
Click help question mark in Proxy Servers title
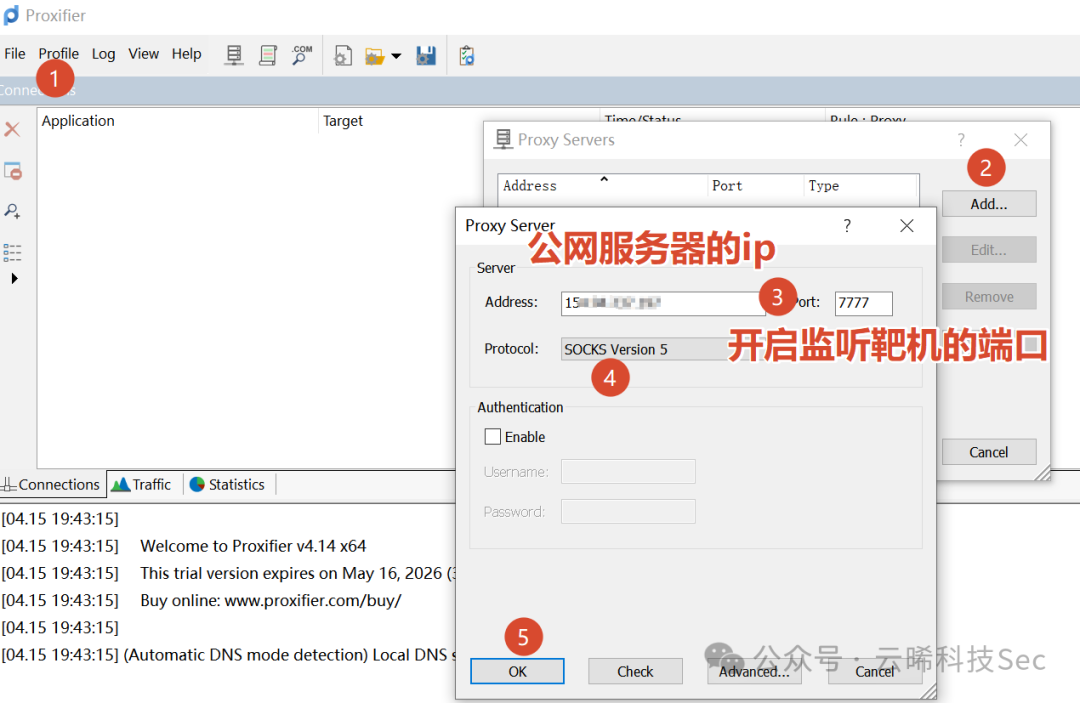(962, 140)
